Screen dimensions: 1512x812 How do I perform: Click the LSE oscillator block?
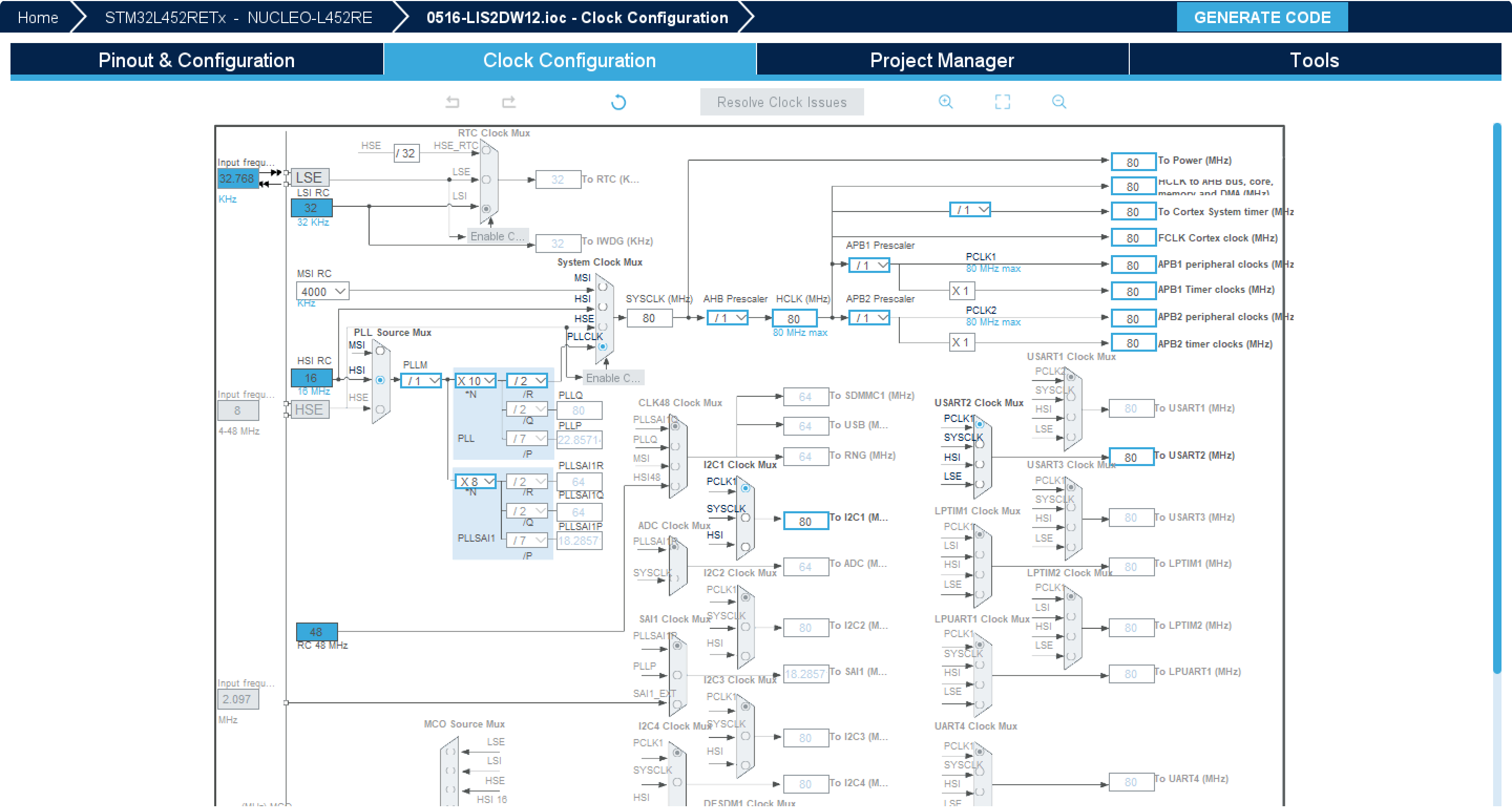309,177
